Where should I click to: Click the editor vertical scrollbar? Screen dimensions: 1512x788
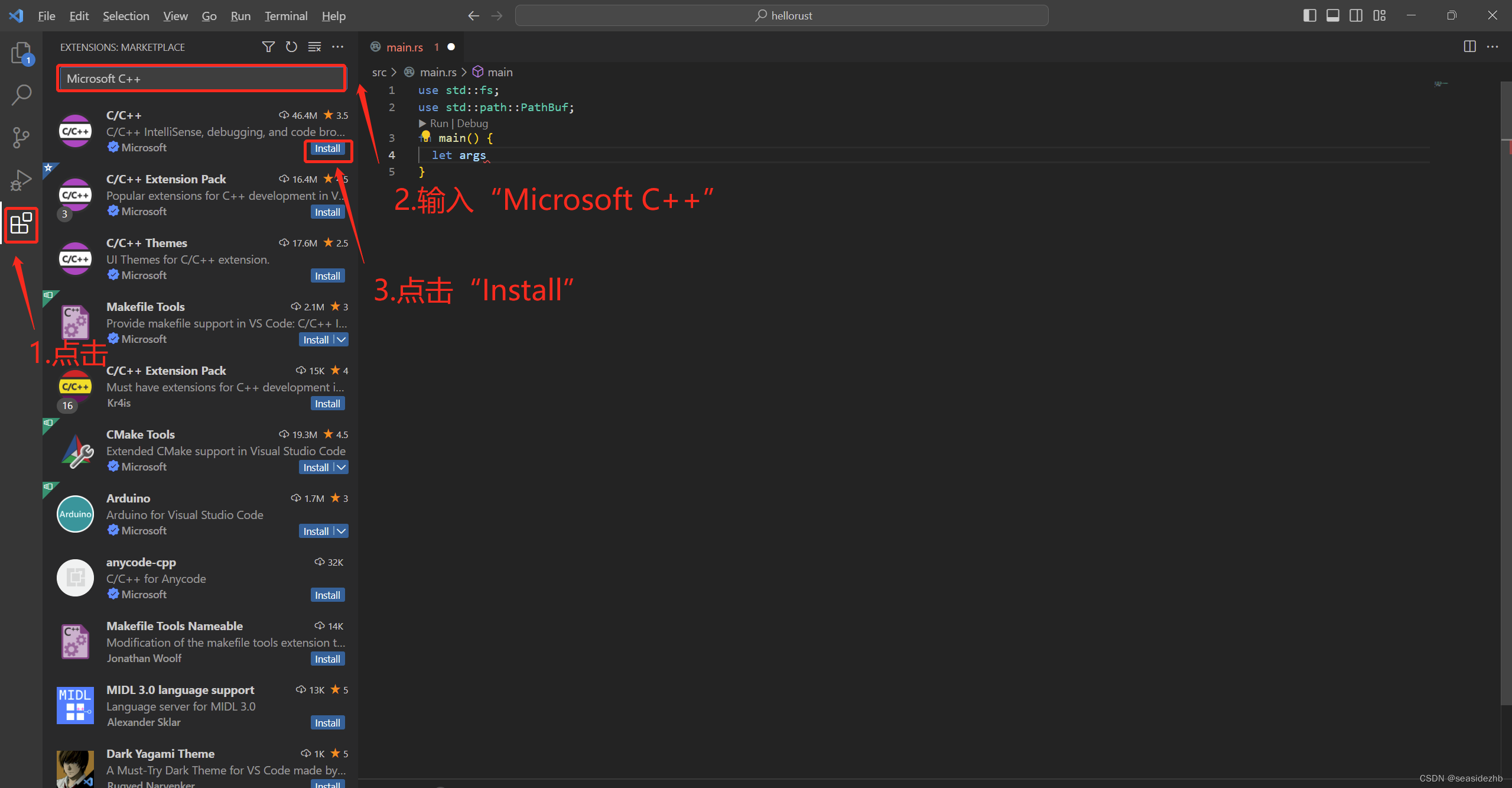pyautogui.click(x=1506, y=393)
